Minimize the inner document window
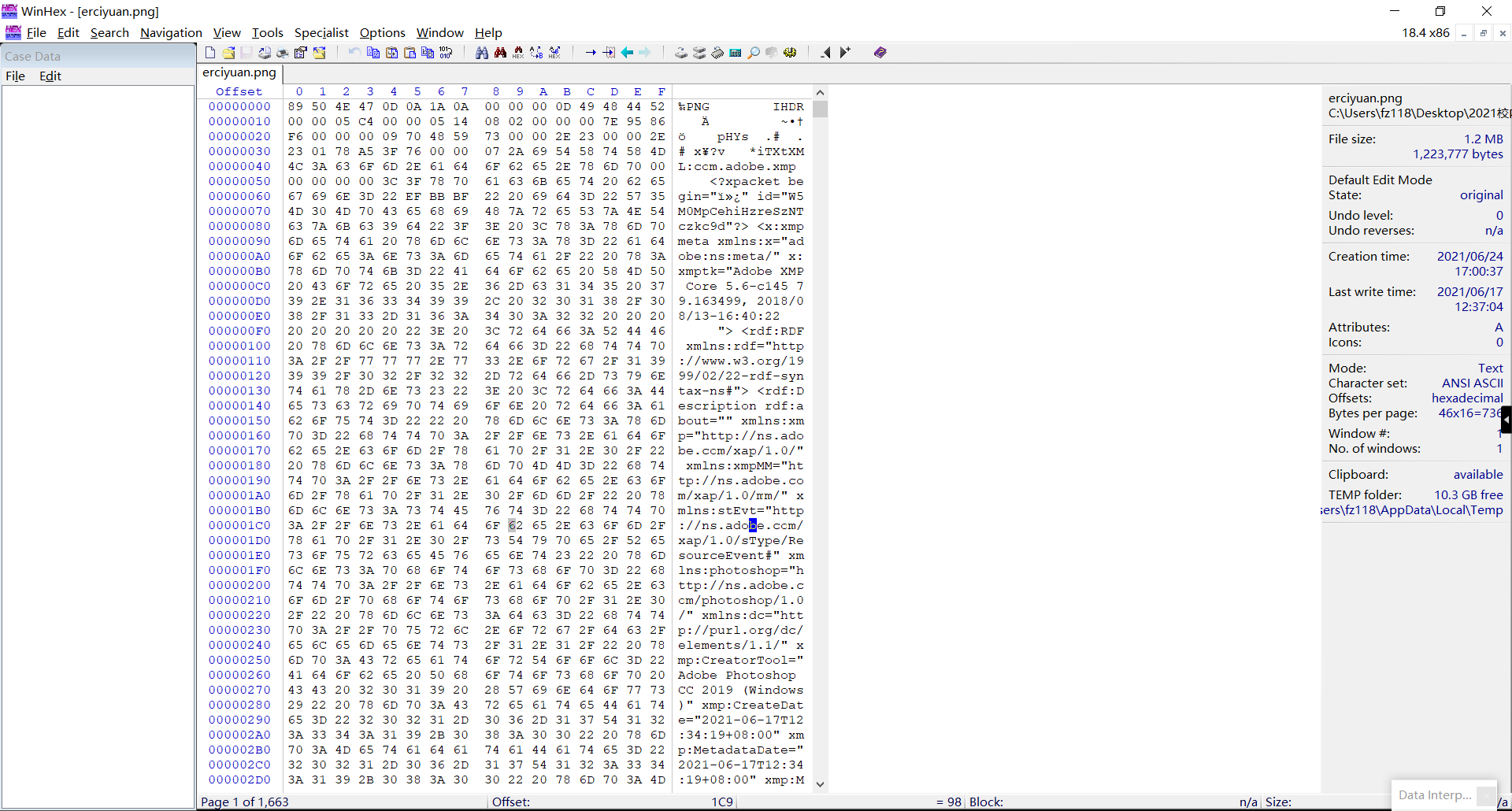Screen dimensions: 1512x811 coord(1464,33)
